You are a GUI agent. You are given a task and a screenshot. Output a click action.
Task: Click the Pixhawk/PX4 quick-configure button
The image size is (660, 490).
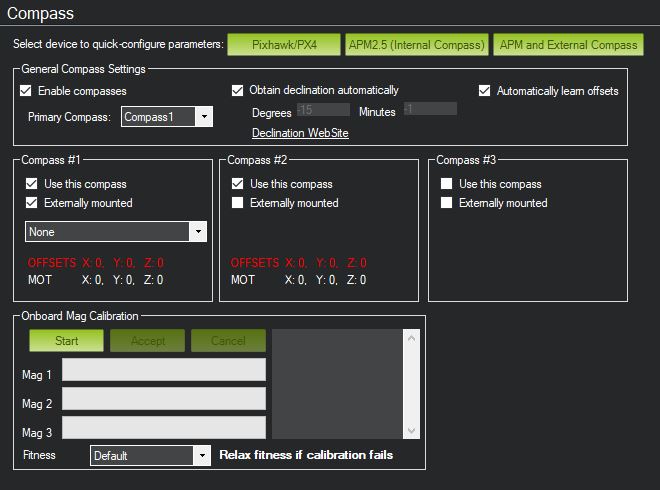click(x=284, y=45)
